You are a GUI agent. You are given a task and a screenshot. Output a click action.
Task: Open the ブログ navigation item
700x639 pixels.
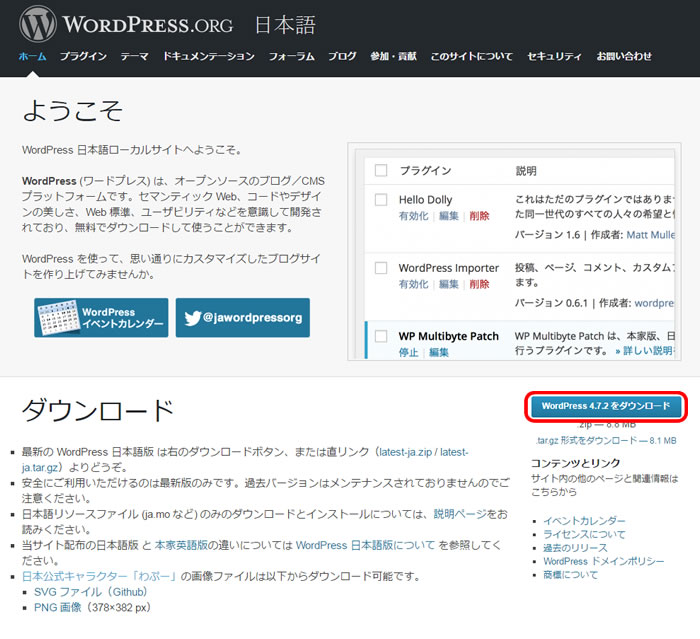click(342, 56)
